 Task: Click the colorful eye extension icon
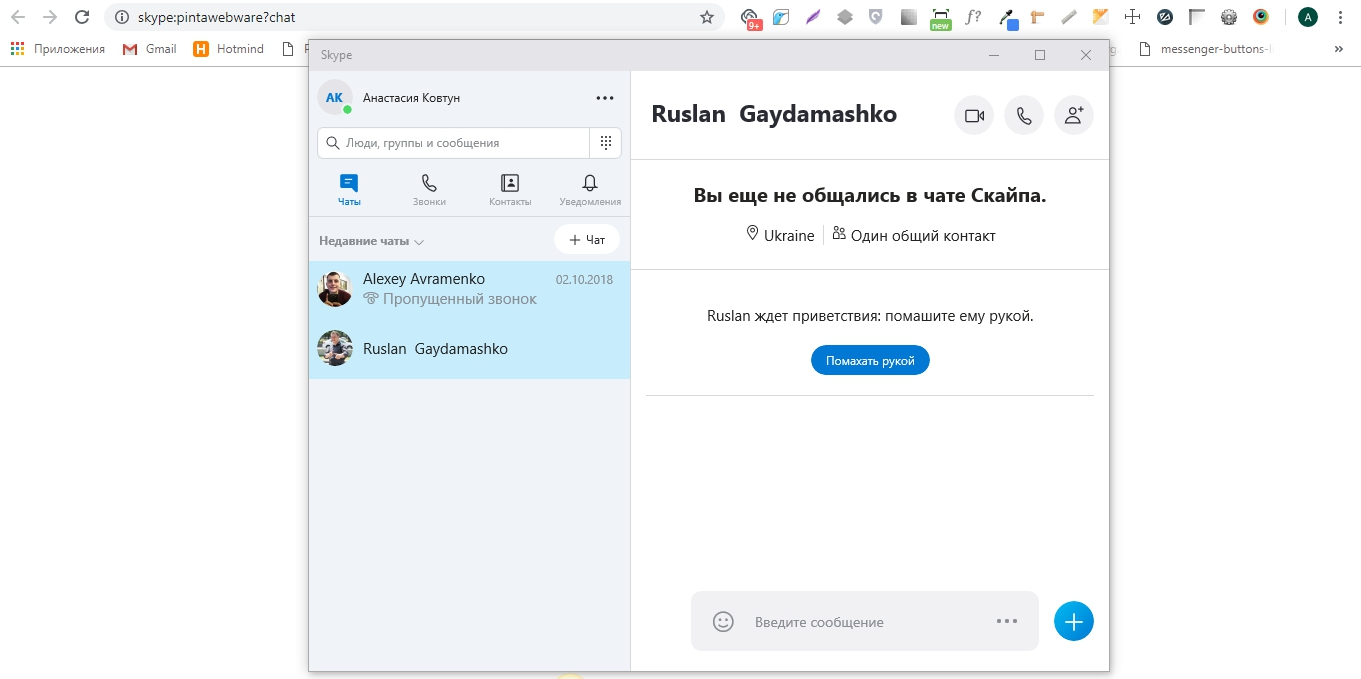click(x=1261, y=17)
